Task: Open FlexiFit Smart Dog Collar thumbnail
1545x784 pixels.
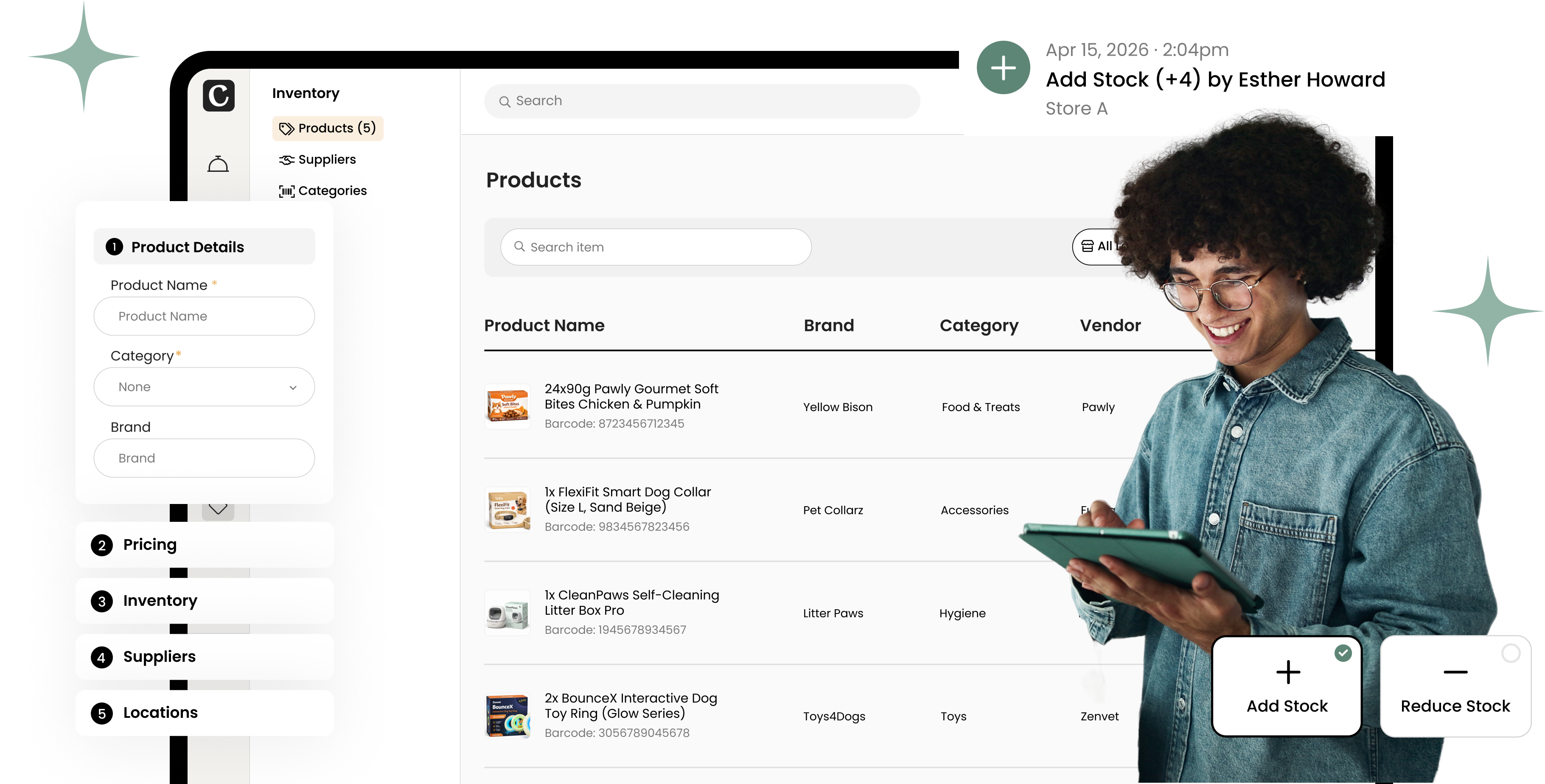Action: pos(508,509)
